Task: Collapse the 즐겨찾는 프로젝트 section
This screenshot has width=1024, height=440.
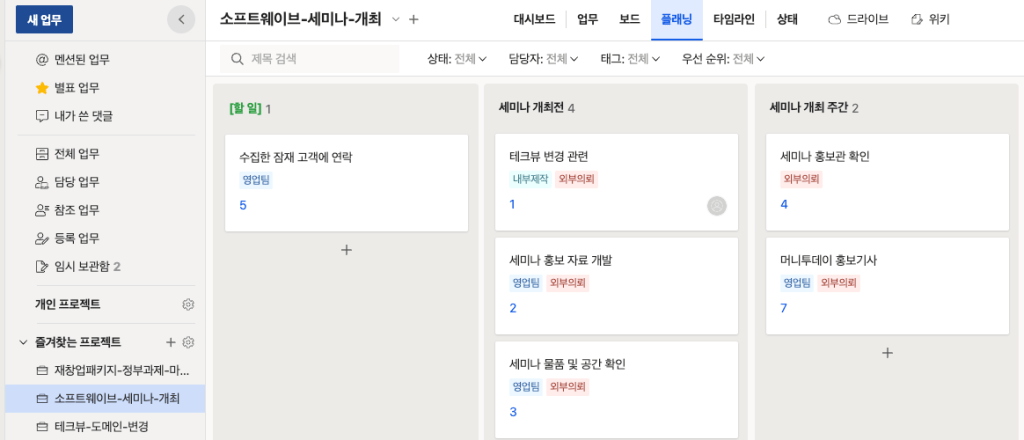Action: [23, 342]
